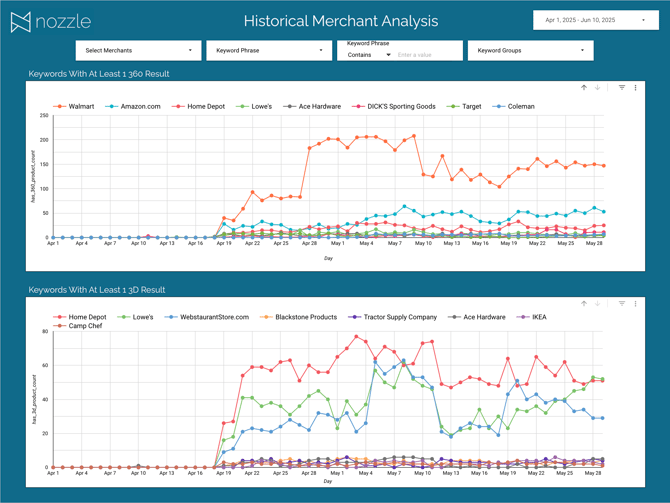Open filter icon on 3D chart
This screenshot has height=503, width=670.
click(x=622, y=304)
